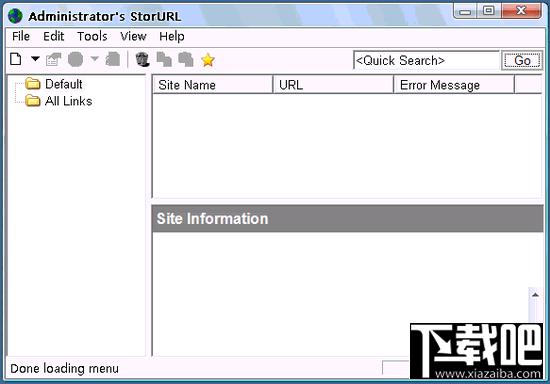The image size is (550, 384).
Task: Click into the Quick Search field
Action: pos(426,60)
